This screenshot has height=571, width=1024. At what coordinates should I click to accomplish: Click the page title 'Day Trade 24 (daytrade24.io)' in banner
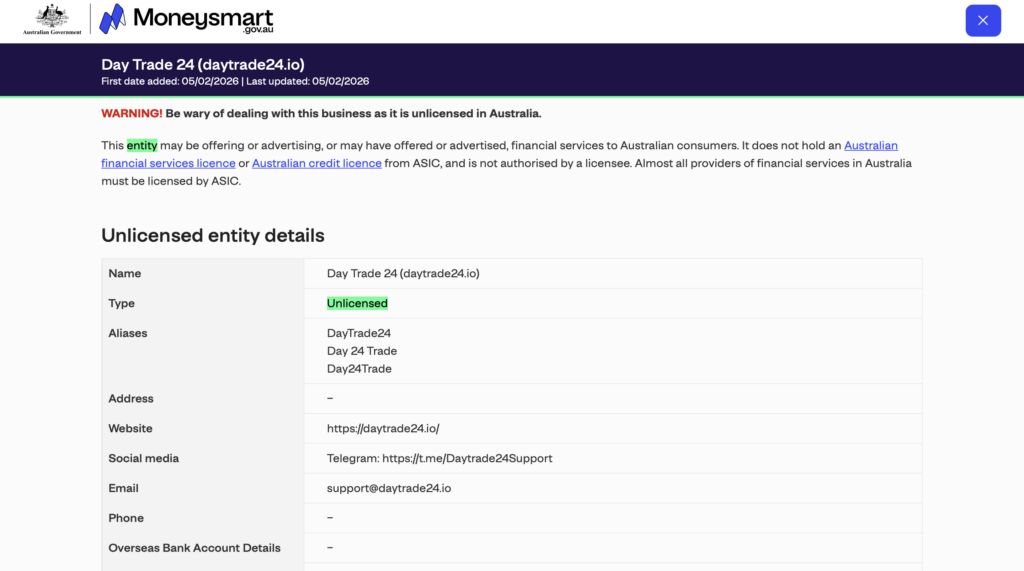[202, 65]
